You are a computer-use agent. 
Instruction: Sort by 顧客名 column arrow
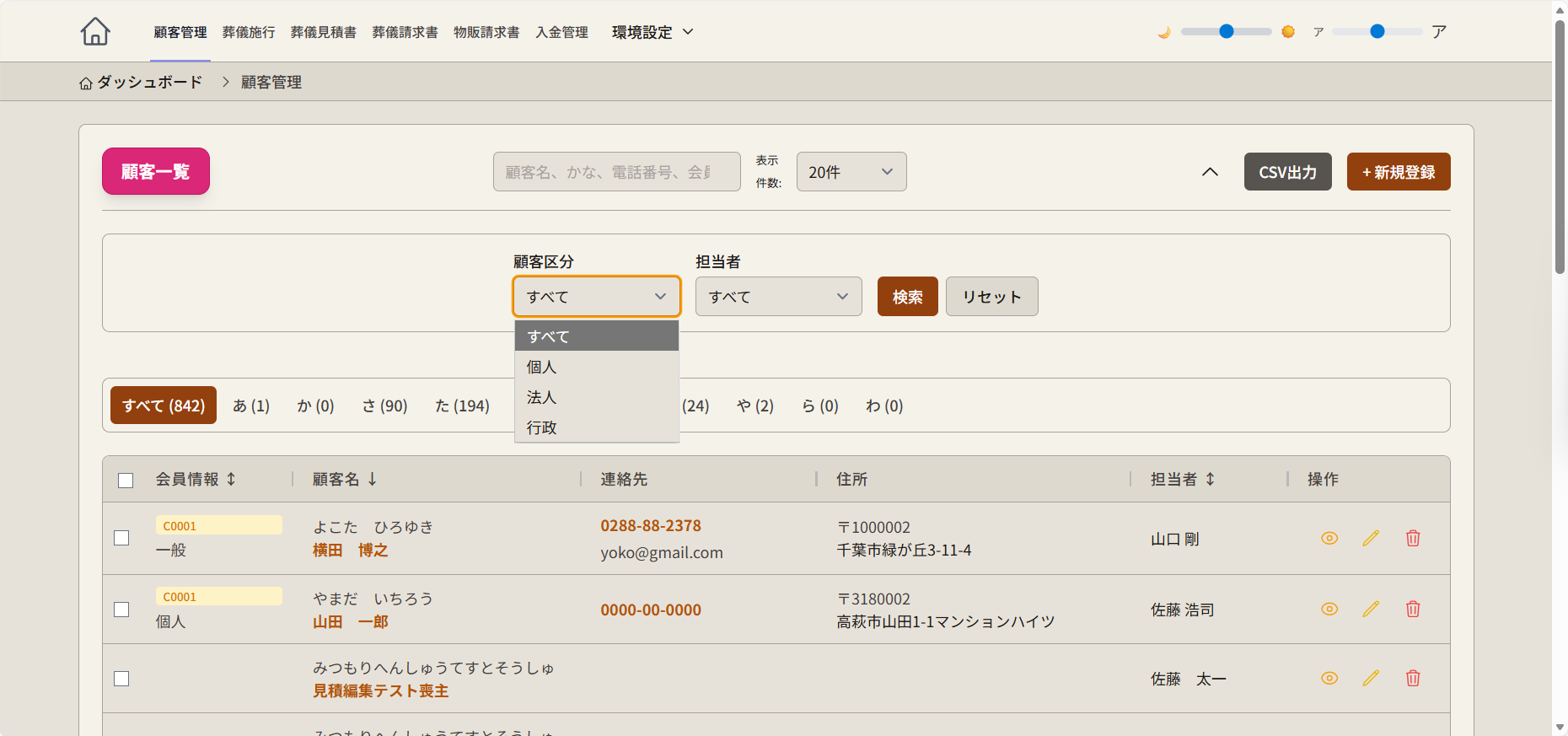(x=372, y=480)
